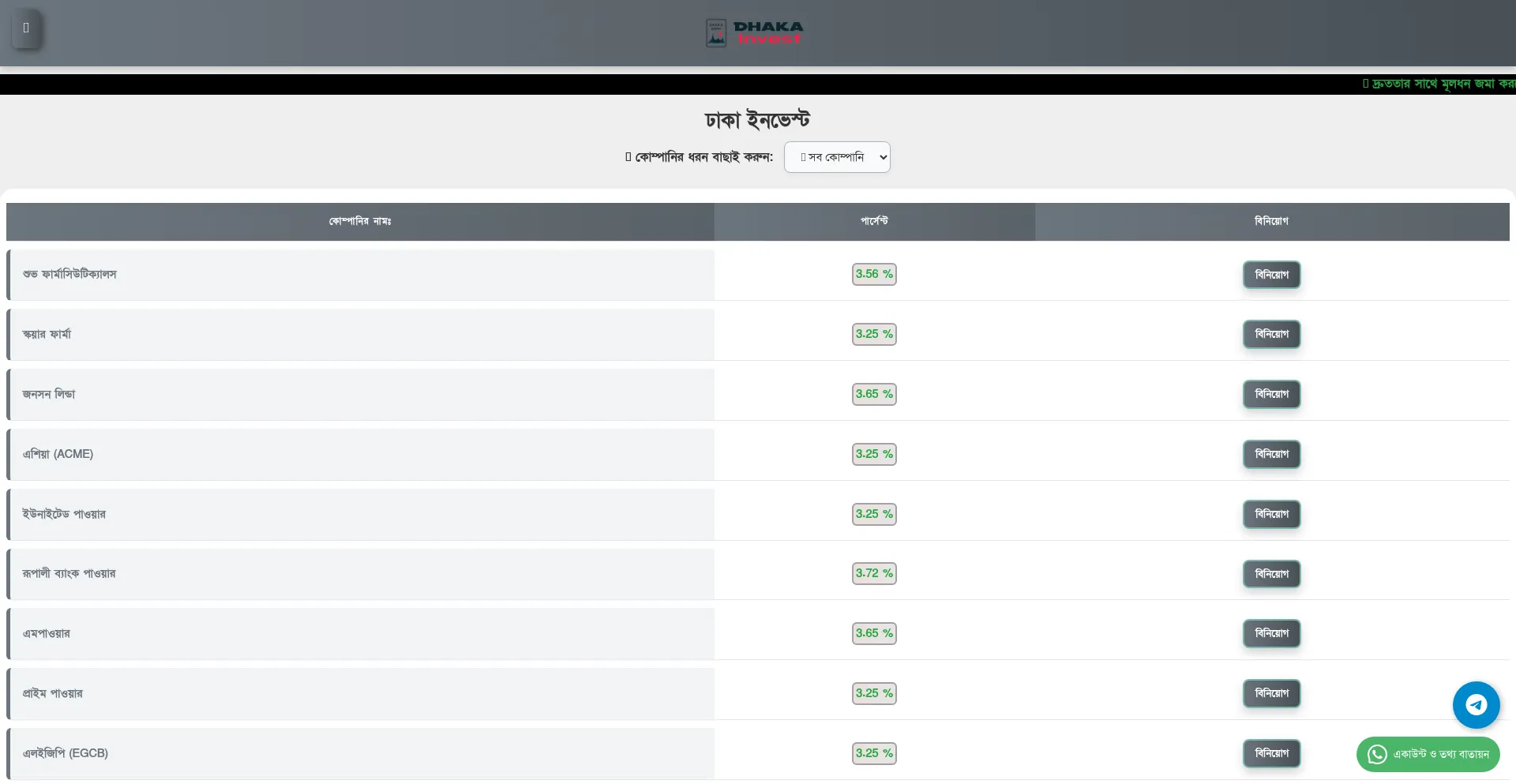
Task: Invest in ইউনাইটেড পাওয়ার row button
Action: 1271,514
